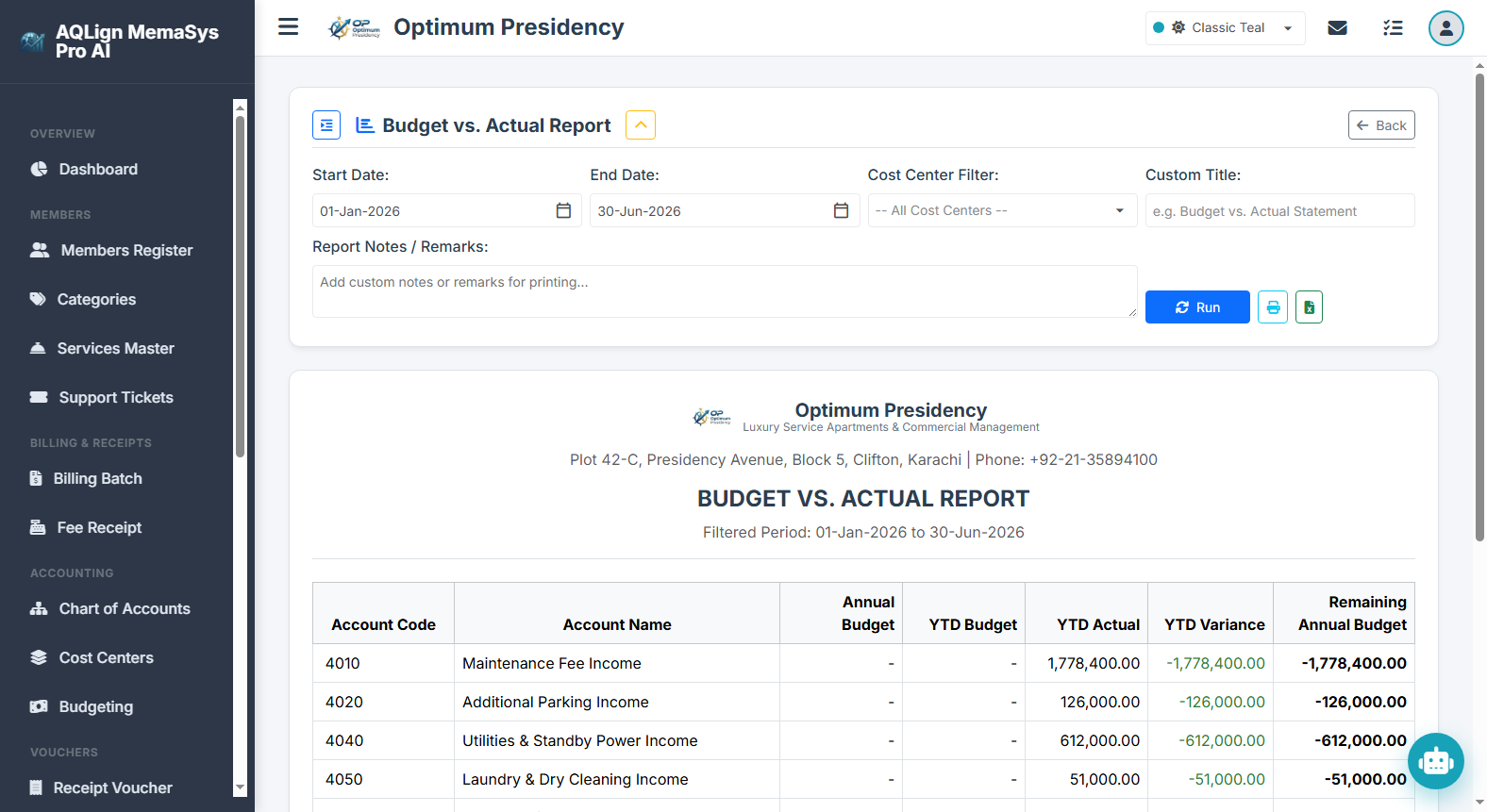Click the Fee Receipt cash register icon
Image resolution: width=1487 pixels, height=812 pixels.
(38, 527)
